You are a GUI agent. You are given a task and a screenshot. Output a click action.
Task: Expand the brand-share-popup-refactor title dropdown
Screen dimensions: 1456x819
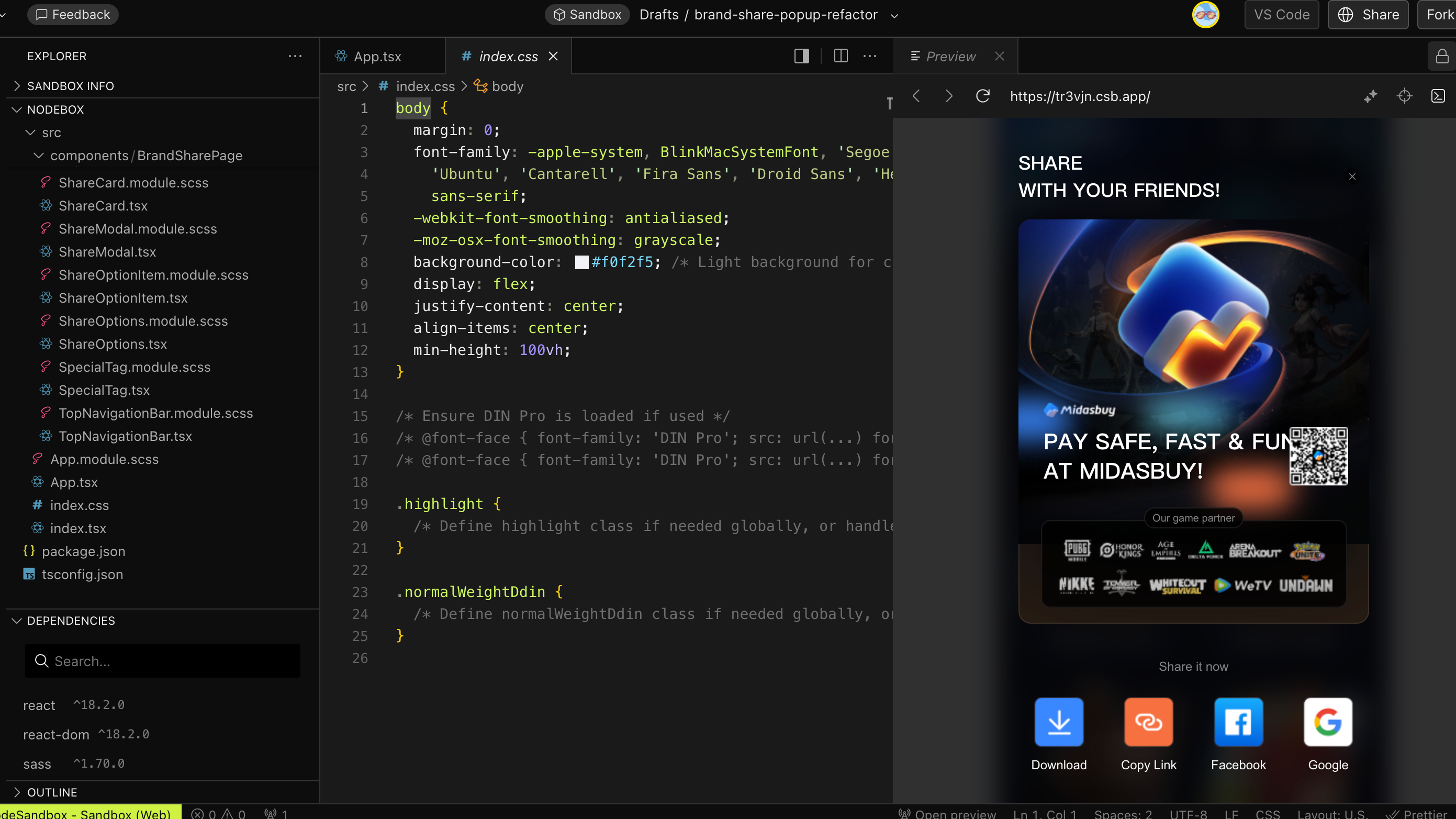894,16
